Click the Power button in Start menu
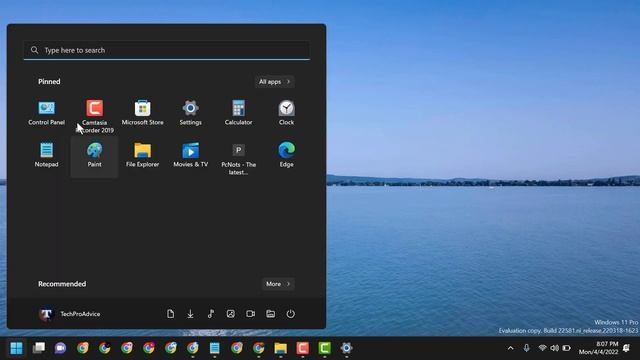 [290, 313]
